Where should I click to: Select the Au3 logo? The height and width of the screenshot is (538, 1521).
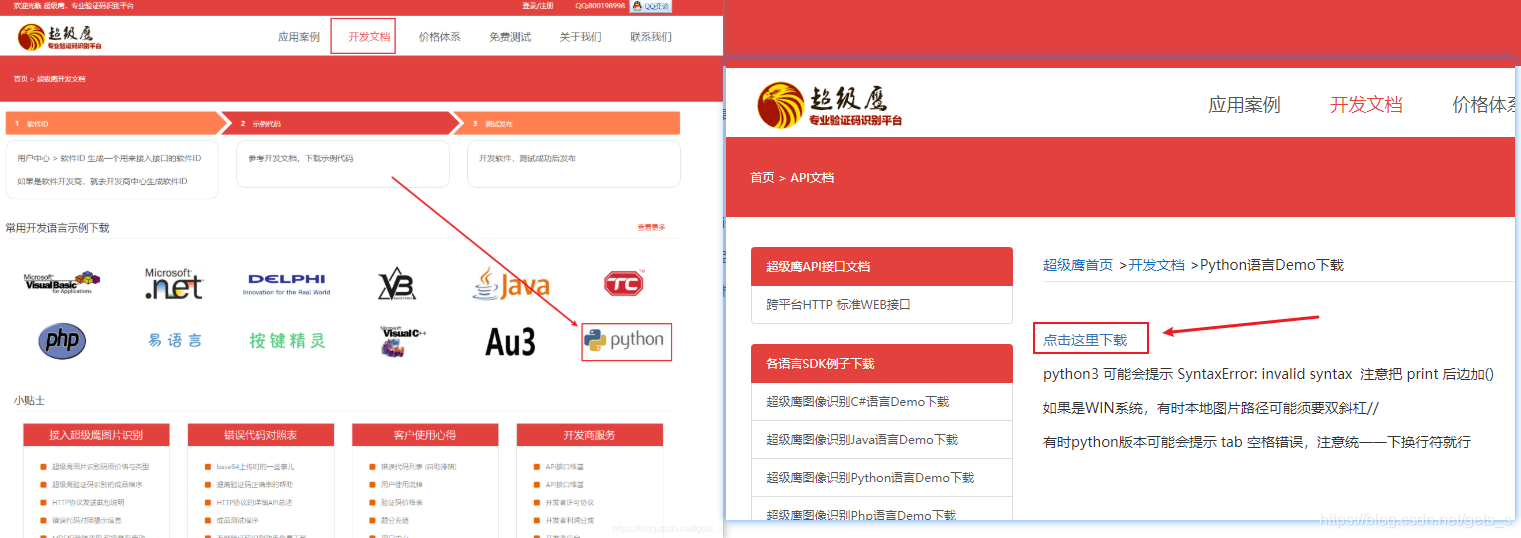click(510, 342)
